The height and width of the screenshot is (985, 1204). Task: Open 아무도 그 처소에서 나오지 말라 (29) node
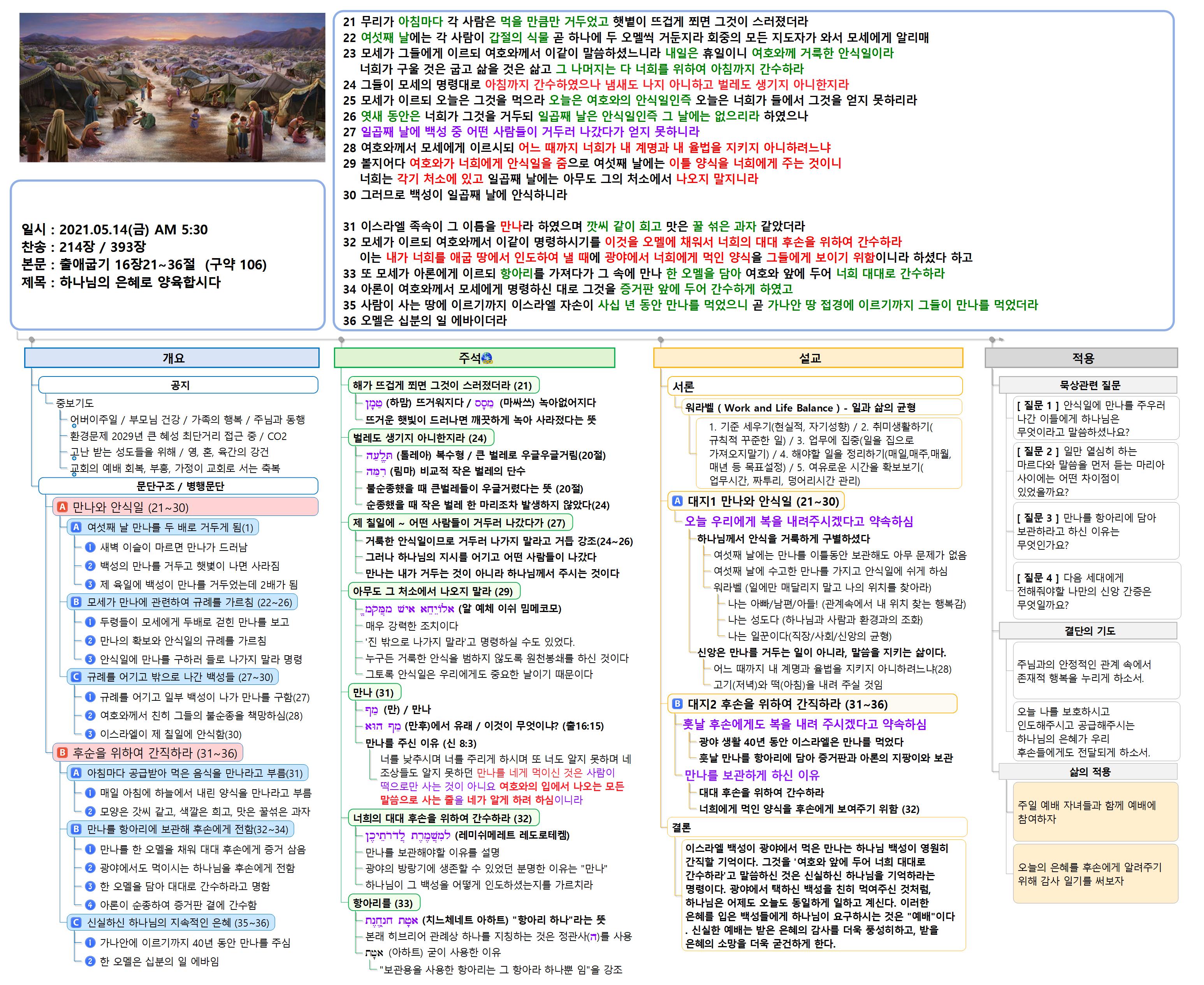click(434, 591)
